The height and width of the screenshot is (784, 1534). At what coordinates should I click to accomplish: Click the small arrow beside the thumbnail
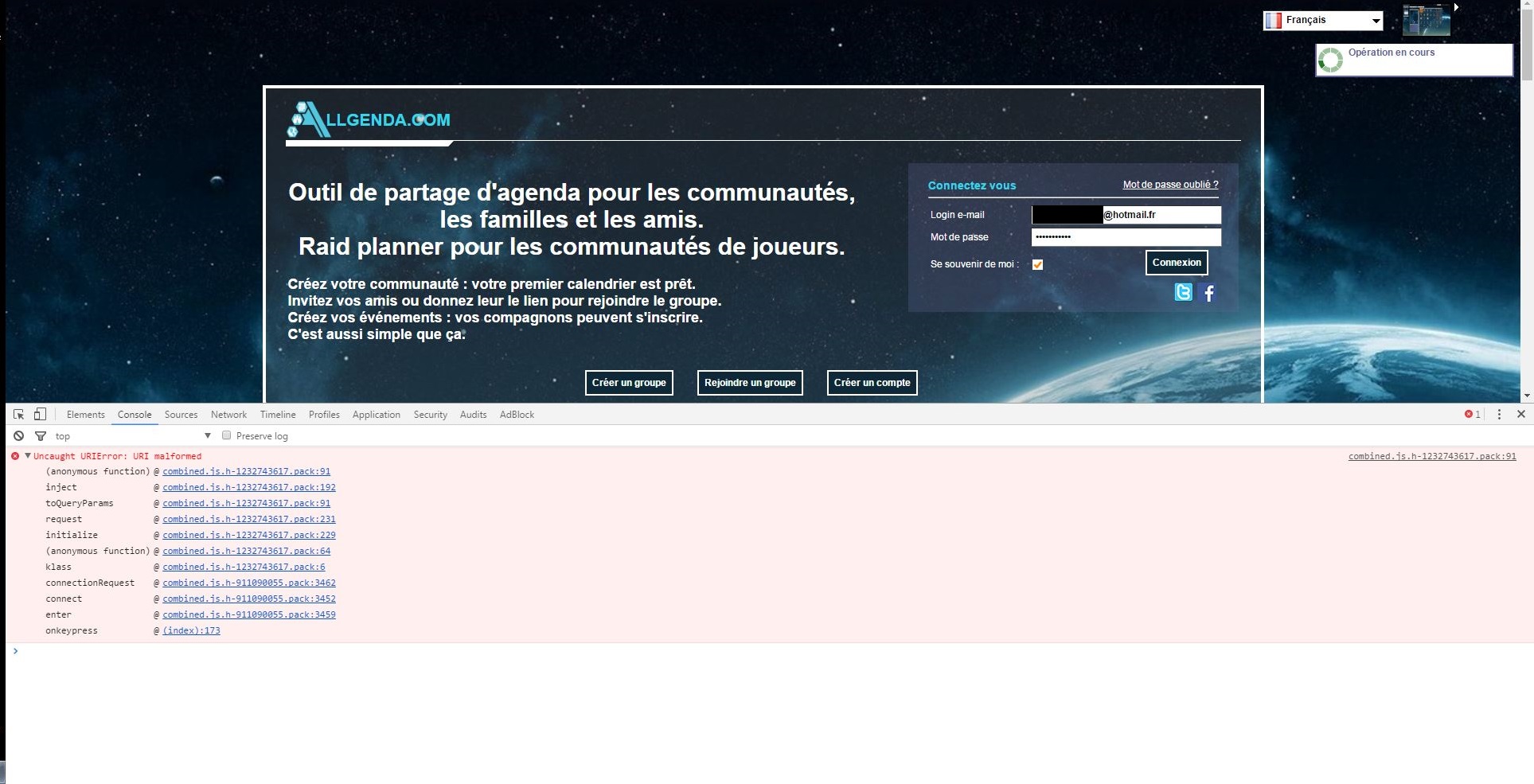[1456, 7]
